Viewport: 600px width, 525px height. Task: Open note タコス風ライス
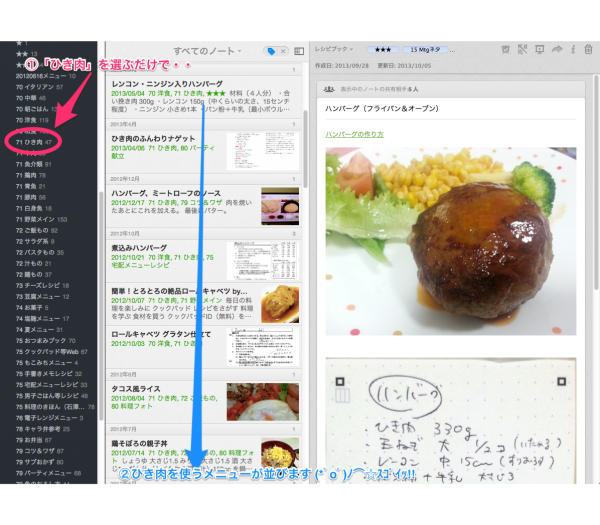pos(204,402)
